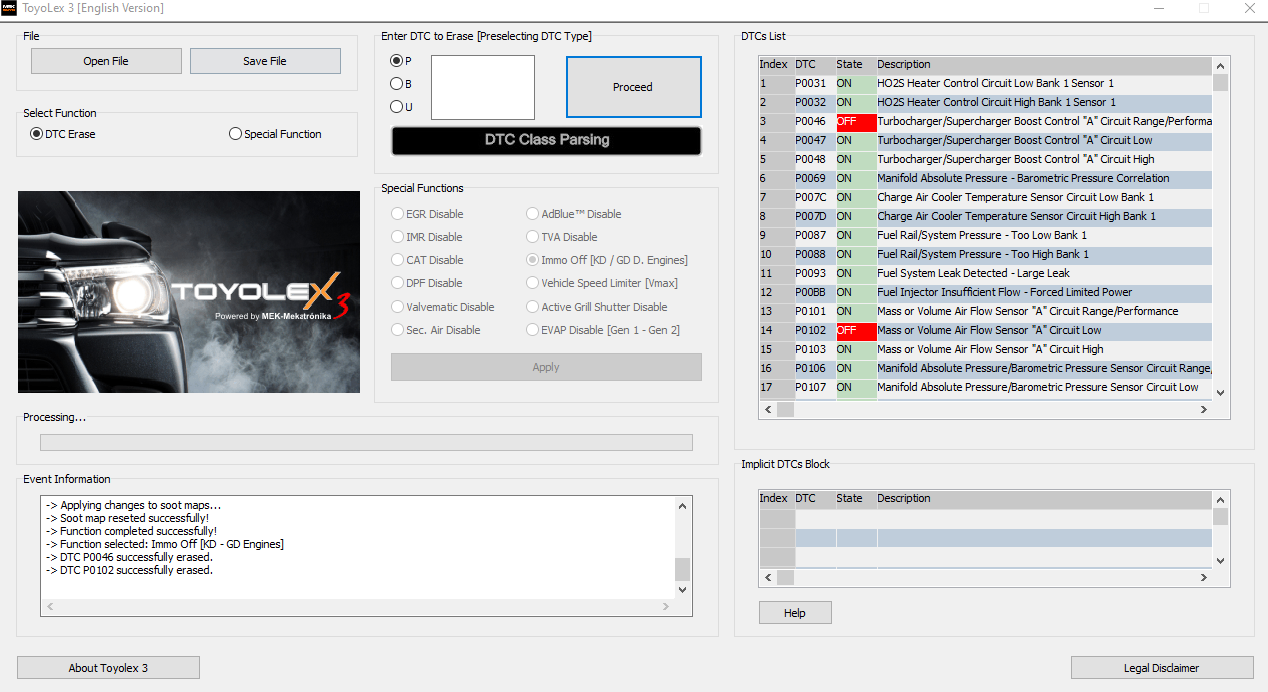This screenshot has width=1268, height=692.
Task: Click the Toyolex 3 banner image
Action: (x=189, y=292)
